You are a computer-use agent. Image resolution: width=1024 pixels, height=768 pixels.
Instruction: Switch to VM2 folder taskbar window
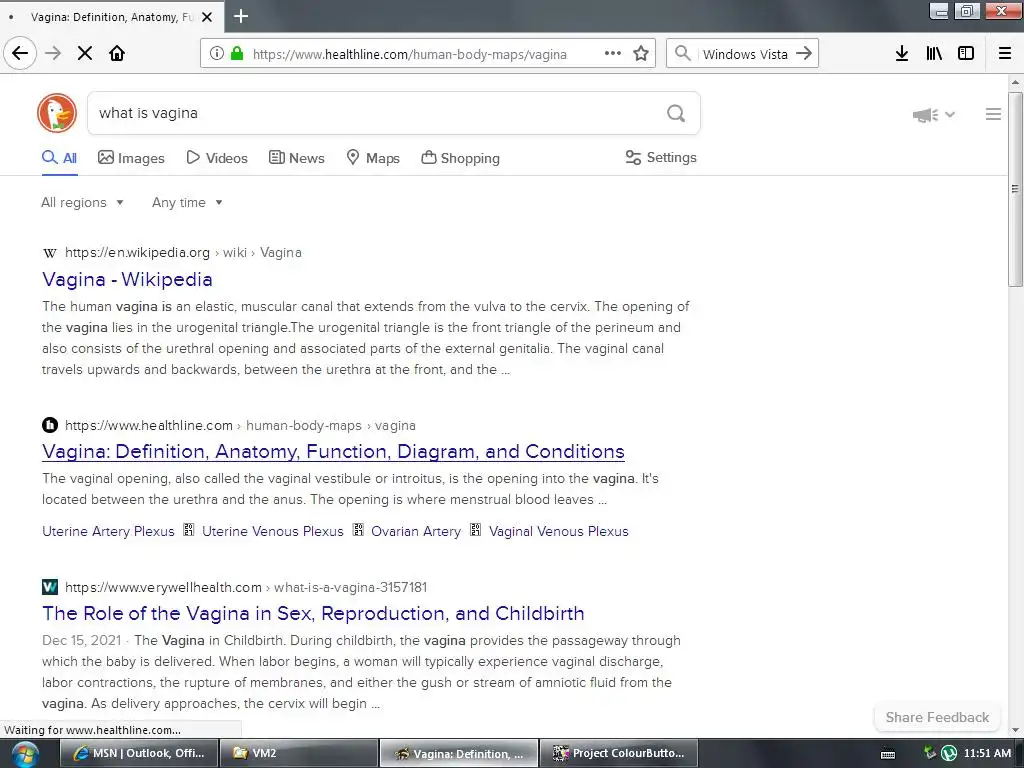click(298, 754)
